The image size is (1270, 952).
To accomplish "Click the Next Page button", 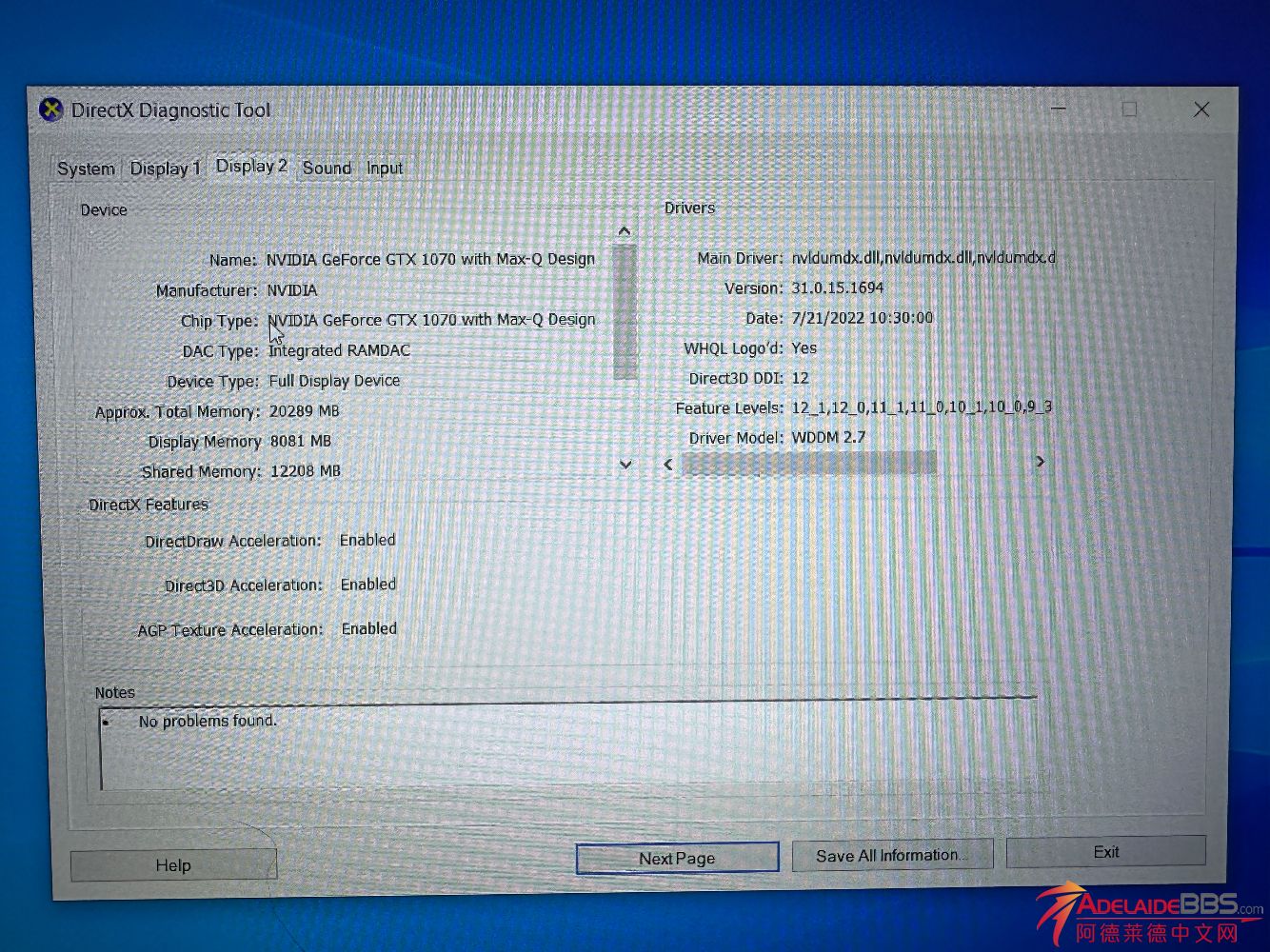I will pyautogui.click(x=677, y=858).
